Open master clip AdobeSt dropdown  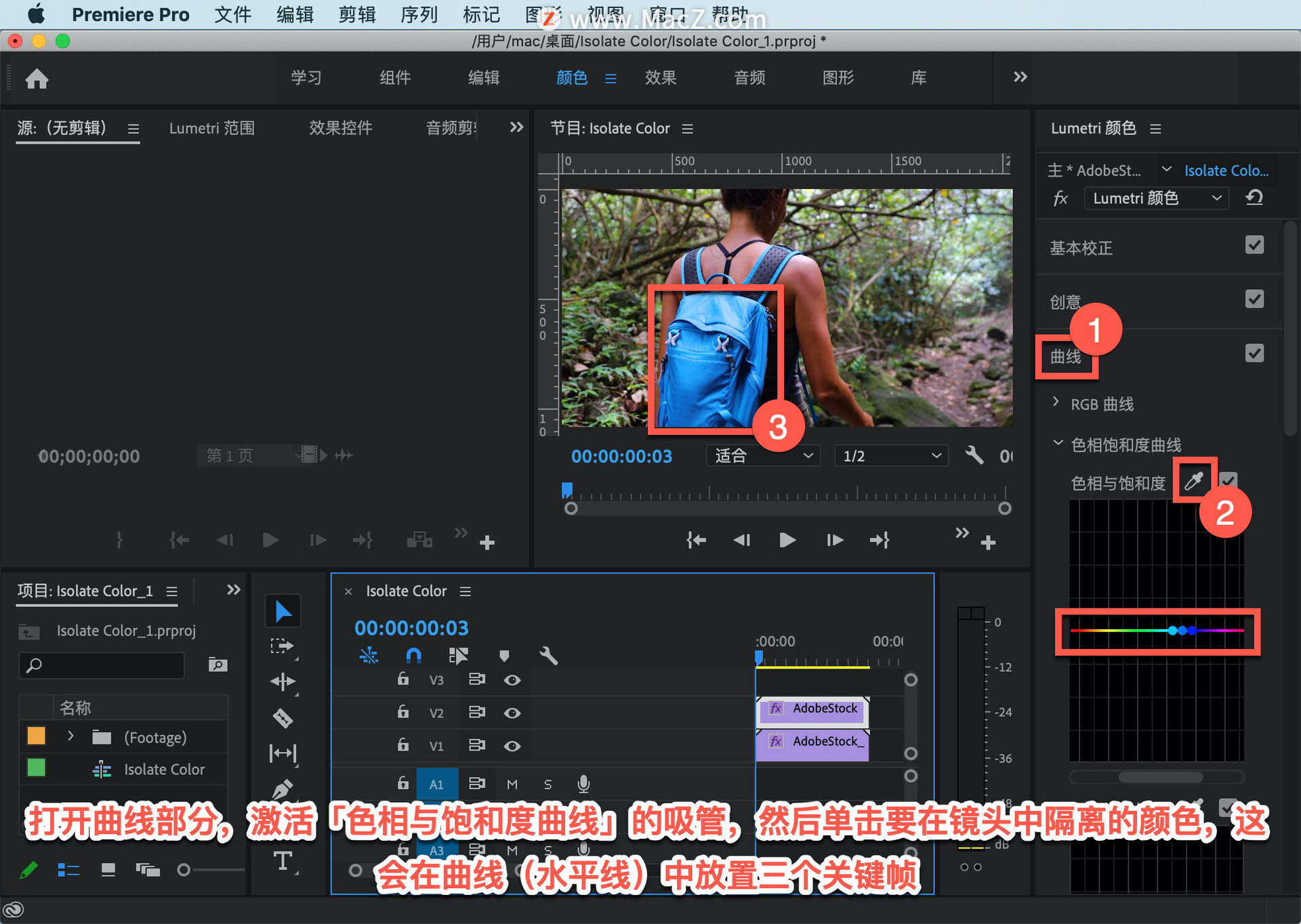(x=1166, y=169)
